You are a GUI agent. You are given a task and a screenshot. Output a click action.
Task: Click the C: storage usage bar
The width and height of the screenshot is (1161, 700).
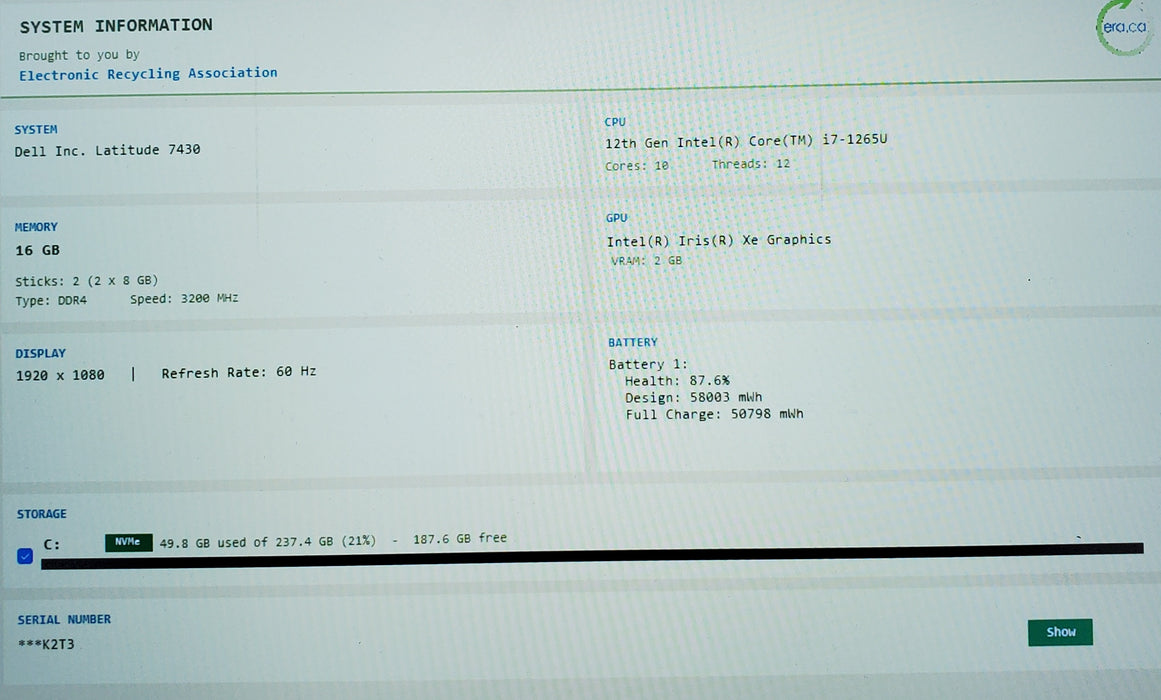[592, 556]
